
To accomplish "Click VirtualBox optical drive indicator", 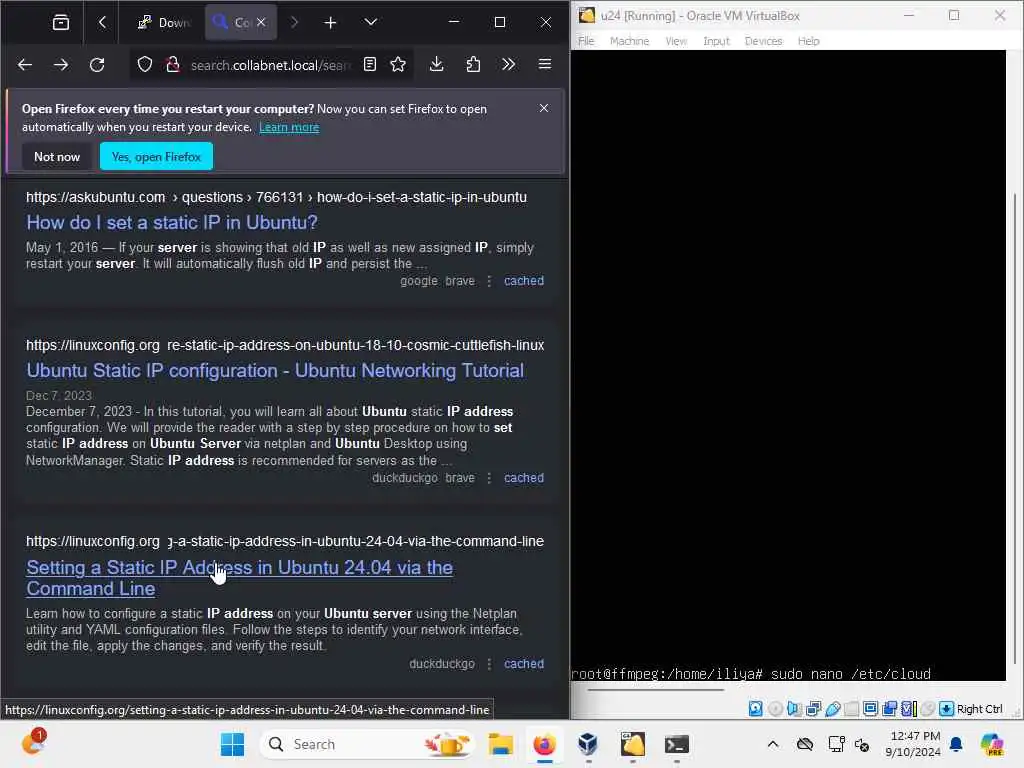I will coord(775,709).
